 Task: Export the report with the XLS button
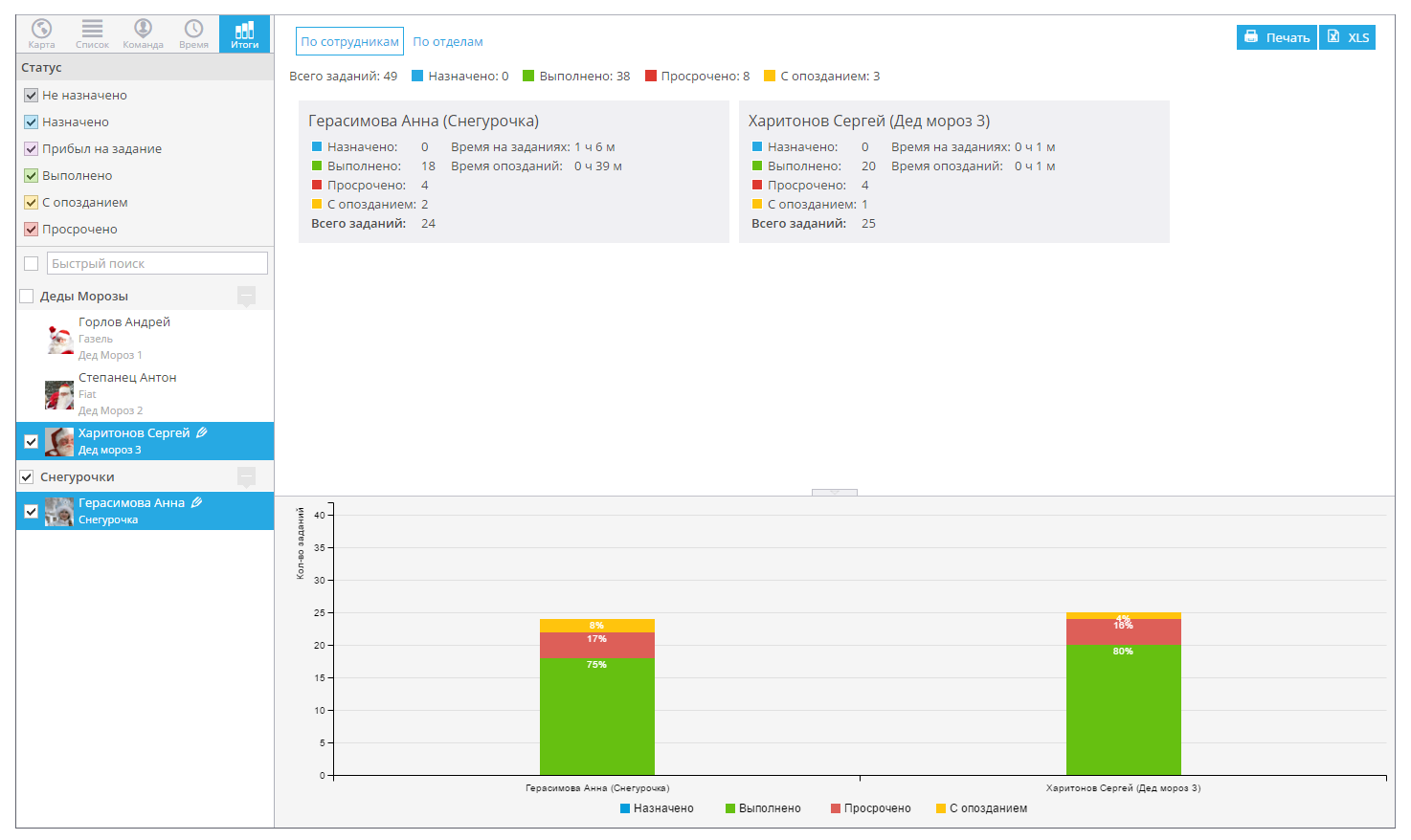click(x=1348, y=37)
